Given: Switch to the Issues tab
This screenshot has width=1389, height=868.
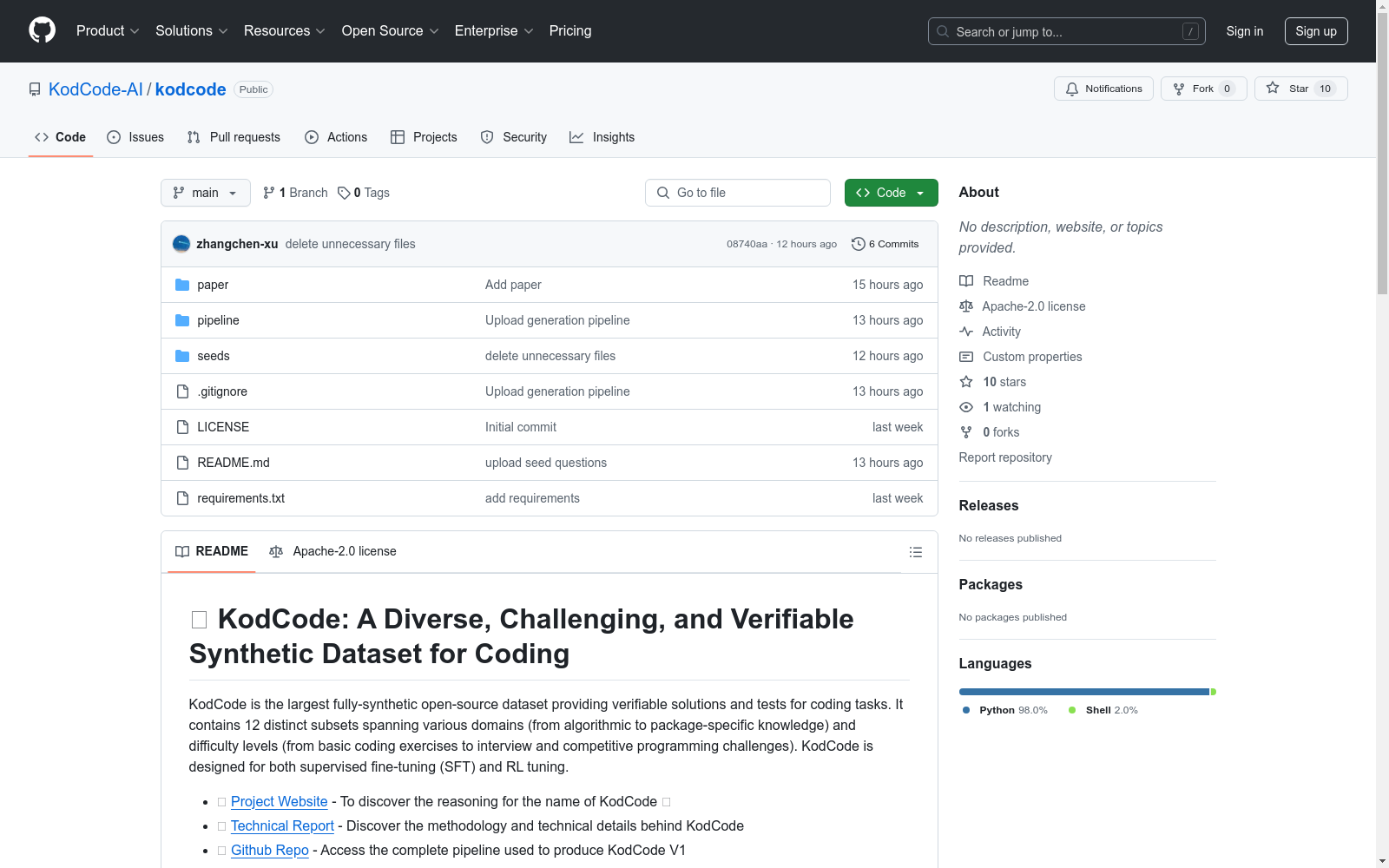Looking at the screenshot, I should [x=135, y=137].
